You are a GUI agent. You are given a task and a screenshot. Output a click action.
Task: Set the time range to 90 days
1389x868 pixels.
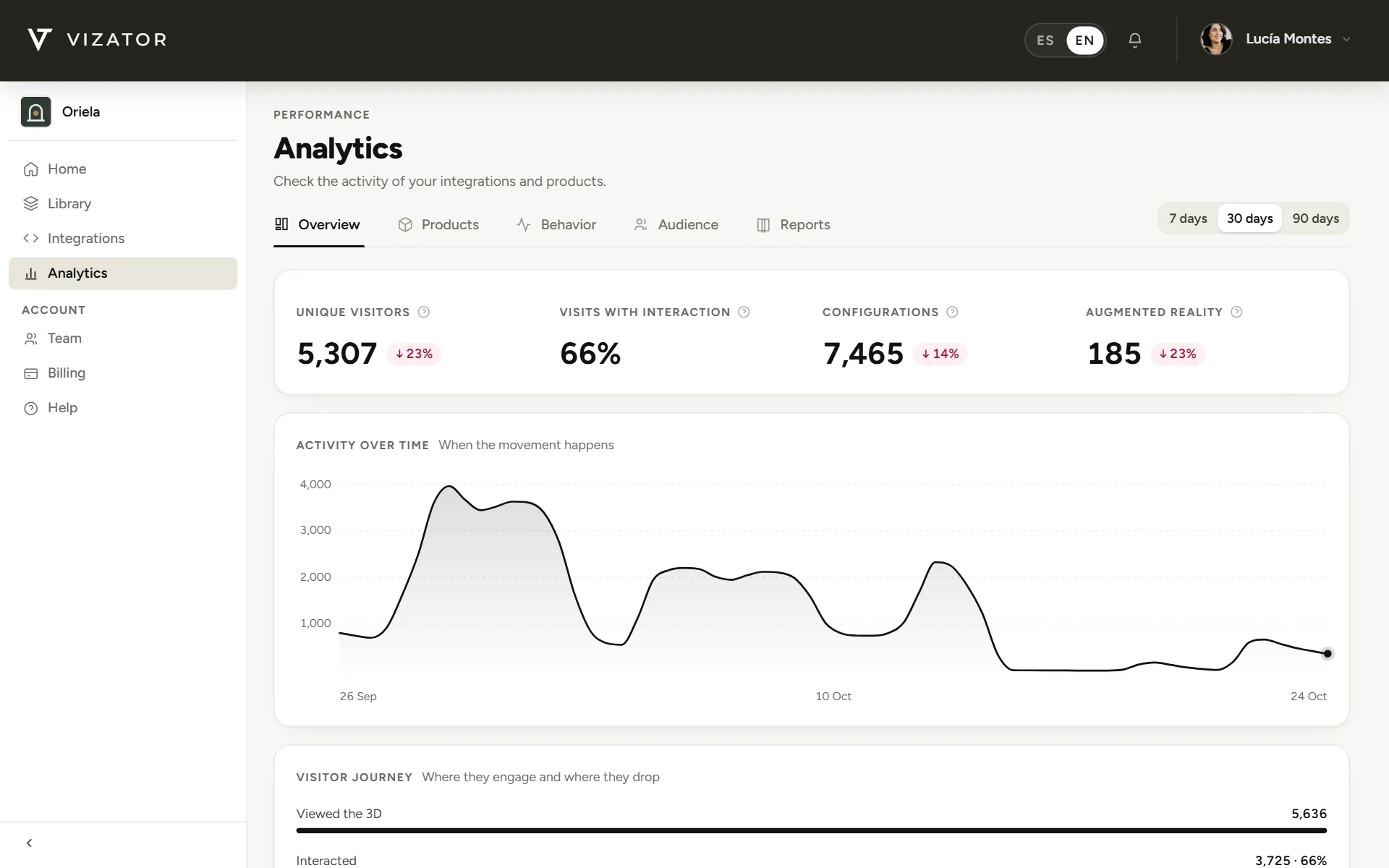tap(1315, 218)
